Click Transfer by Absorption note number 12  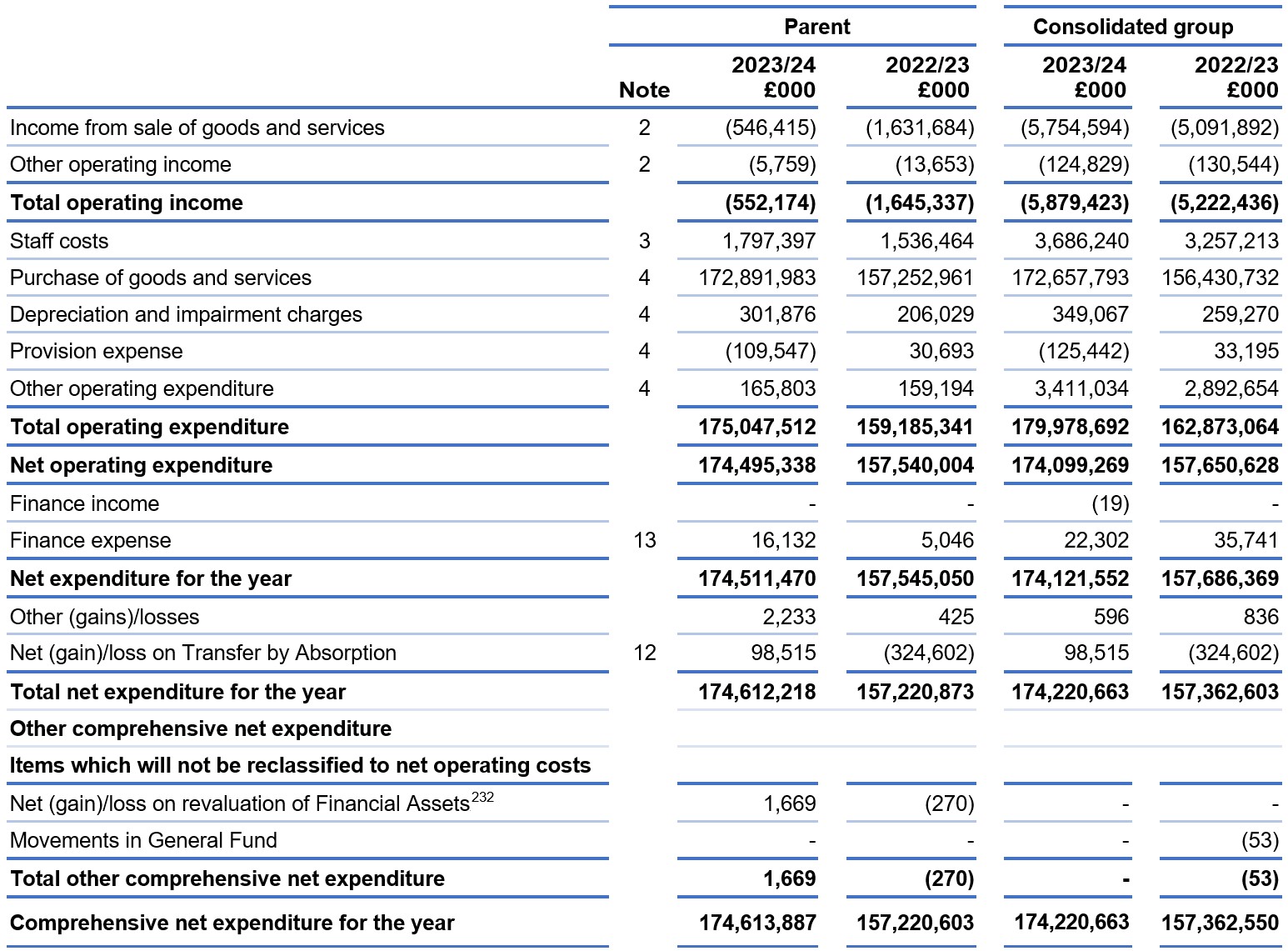click(644, 653)
